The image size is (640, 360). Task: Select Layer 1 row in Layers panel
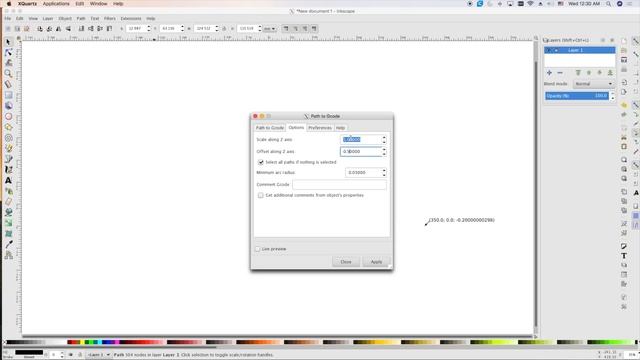click(x=580, y=50)
